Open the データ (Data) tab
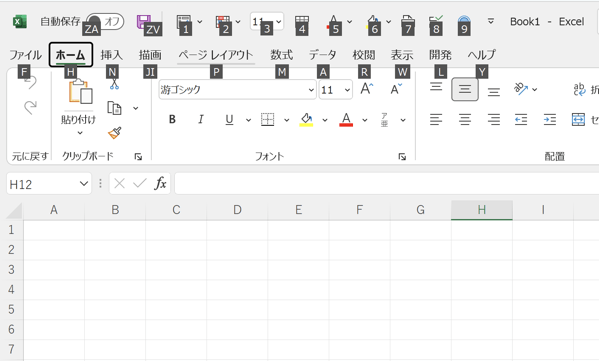 [323, 55]
